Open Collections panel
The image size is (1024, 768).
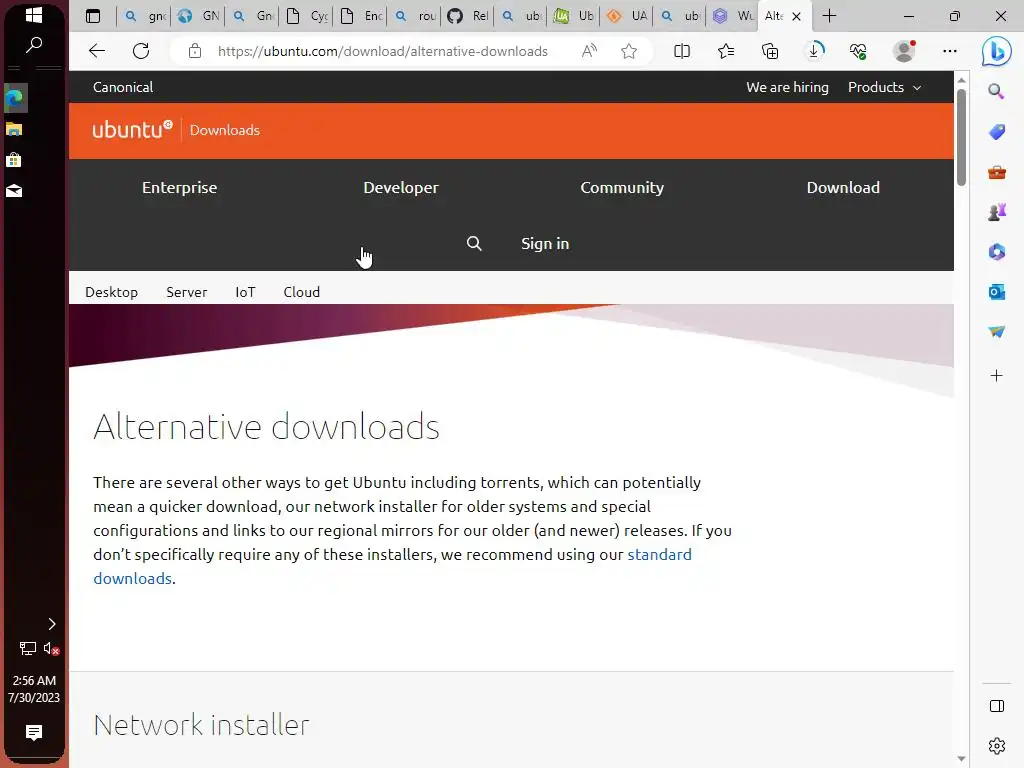770,51
